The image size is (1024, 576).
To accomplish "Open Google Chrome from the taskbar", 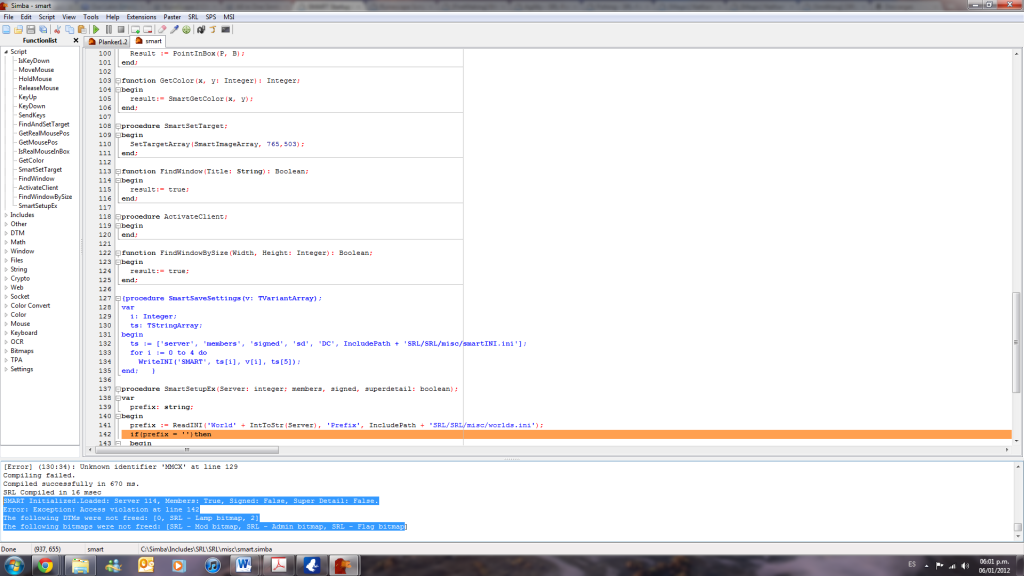I will pyautogui.click(x=44, y=565).
